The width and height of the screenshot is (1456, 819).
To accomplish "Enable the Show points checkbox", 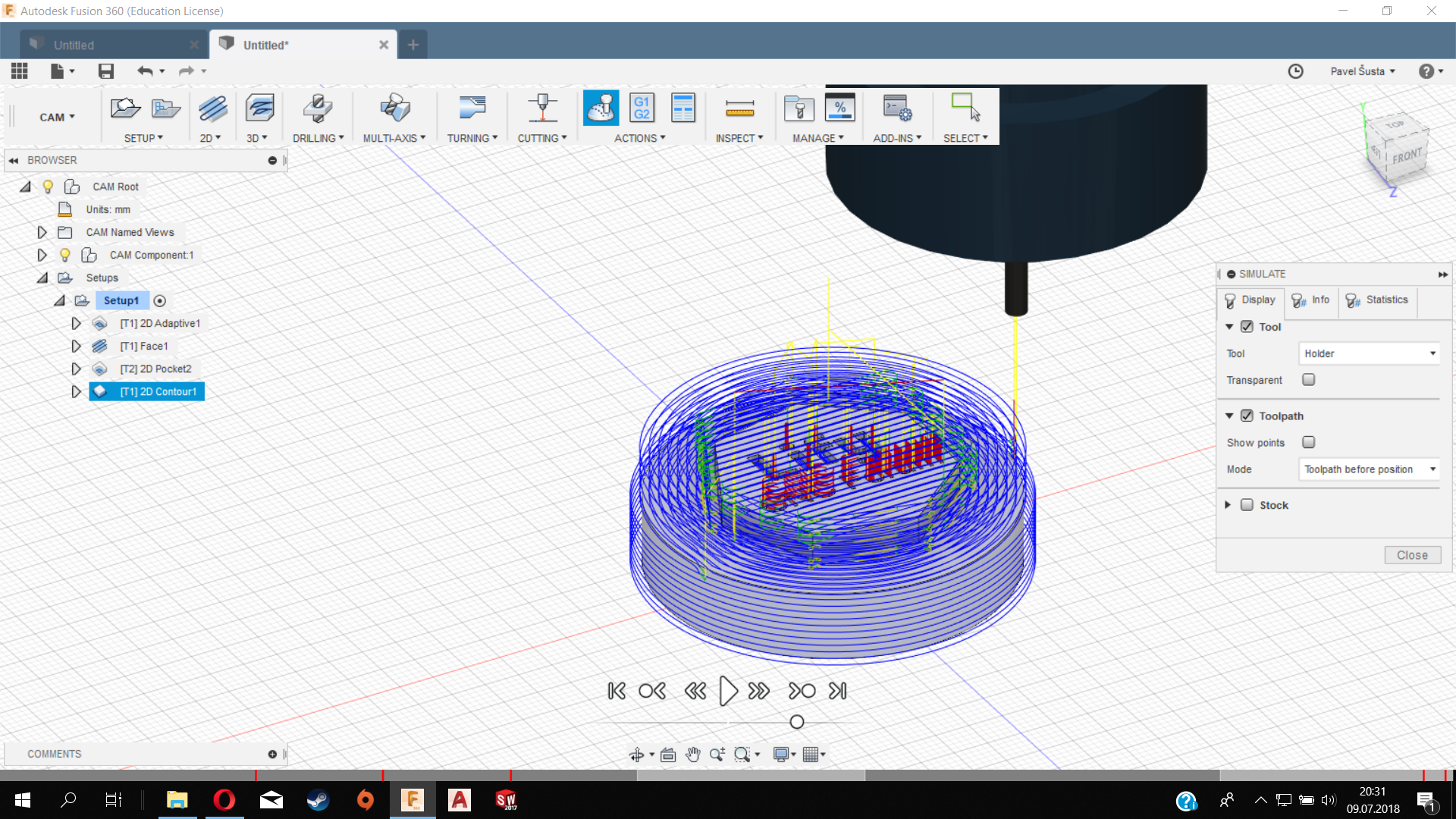I will coord(1308,442).
